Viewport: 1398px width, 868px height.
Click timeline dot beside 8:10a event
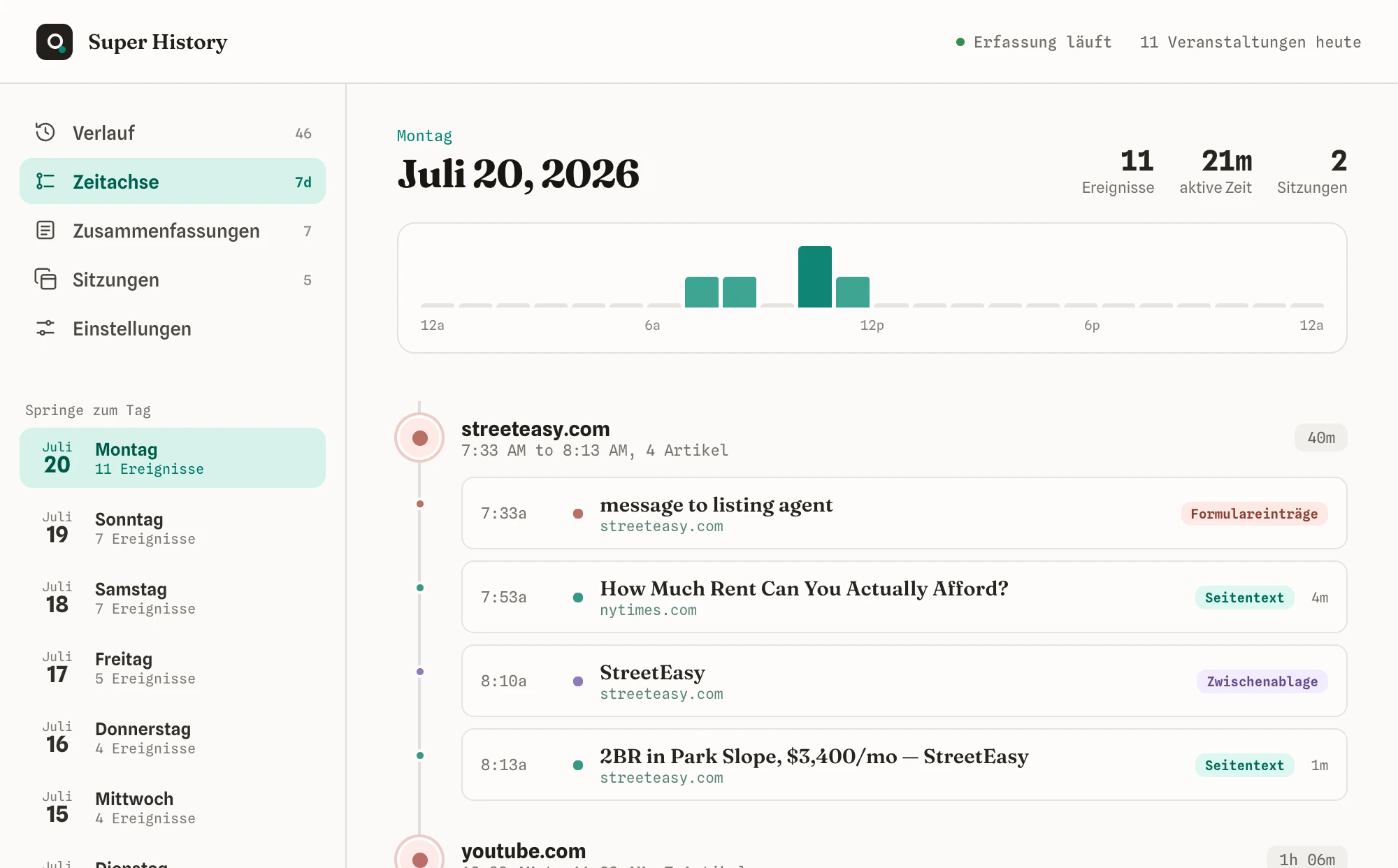point(420,672)
